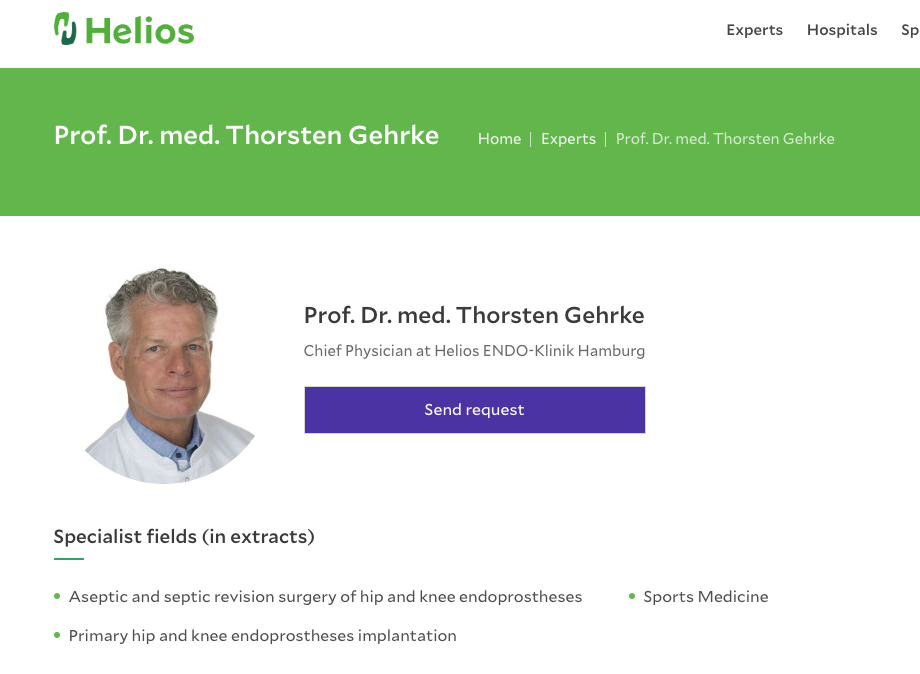
Task: Select the Sports Medicine list item
Action: pyautogui.click(x=705, y=597)
